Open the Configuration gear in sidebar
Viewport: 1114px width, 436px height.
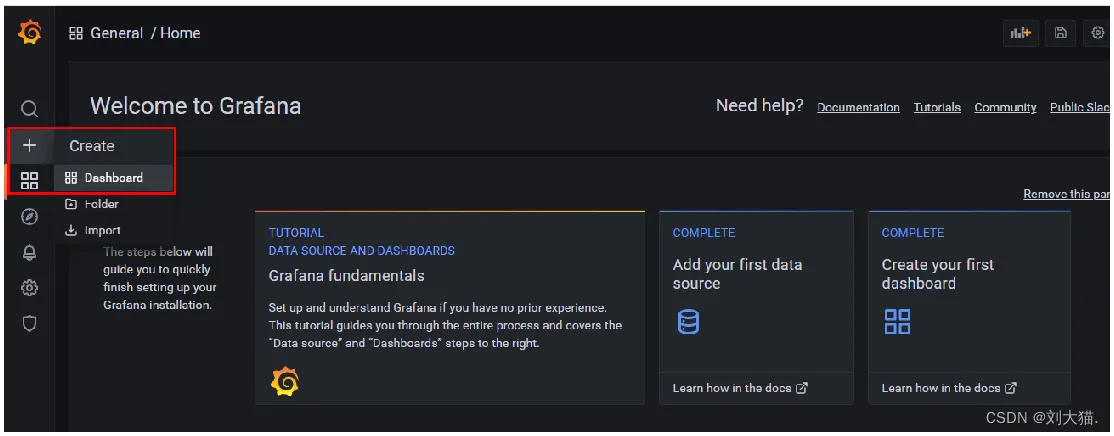coord(29,288)
